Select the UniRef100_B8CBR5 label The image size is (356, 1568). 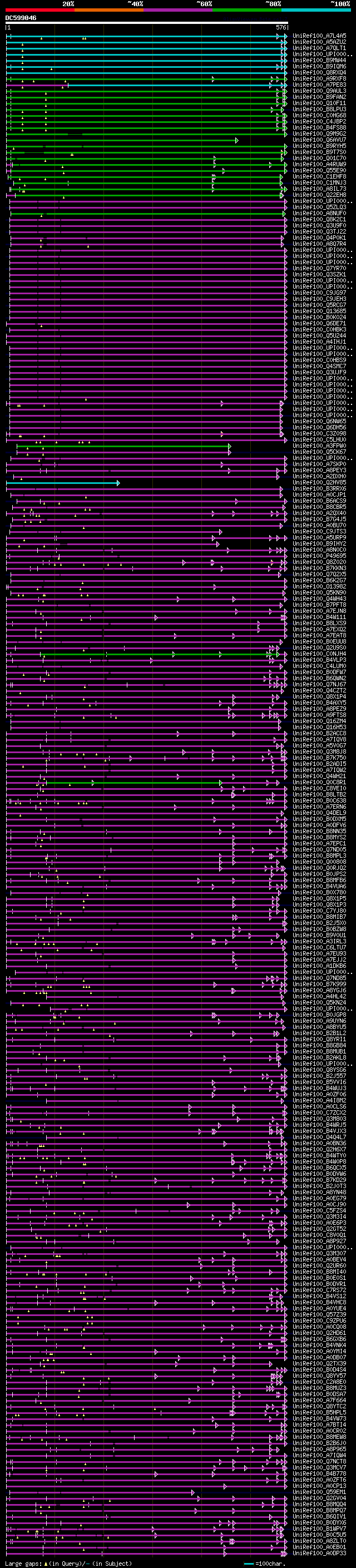coord(319,507)
